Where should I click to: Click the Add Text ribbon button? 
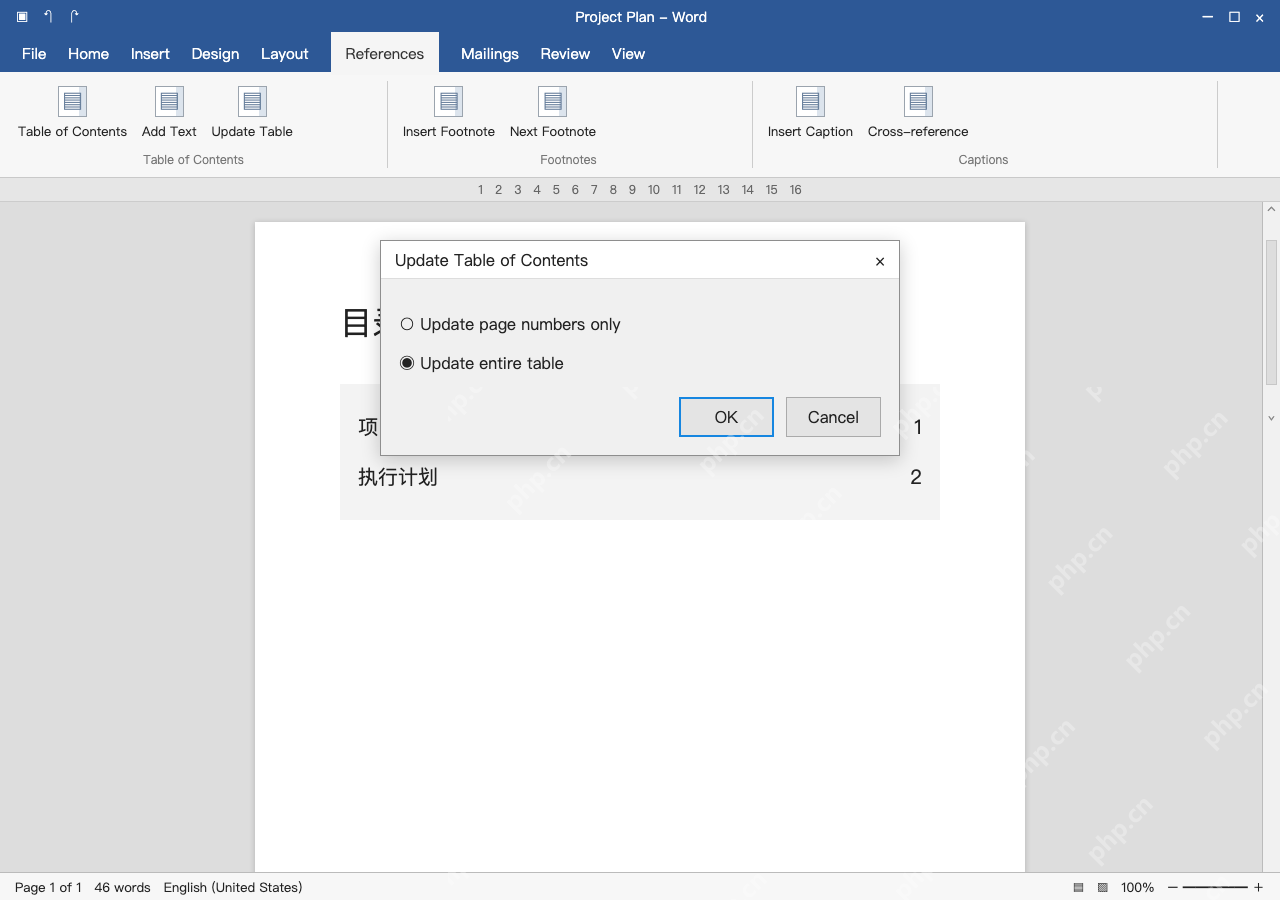[169, 113]
